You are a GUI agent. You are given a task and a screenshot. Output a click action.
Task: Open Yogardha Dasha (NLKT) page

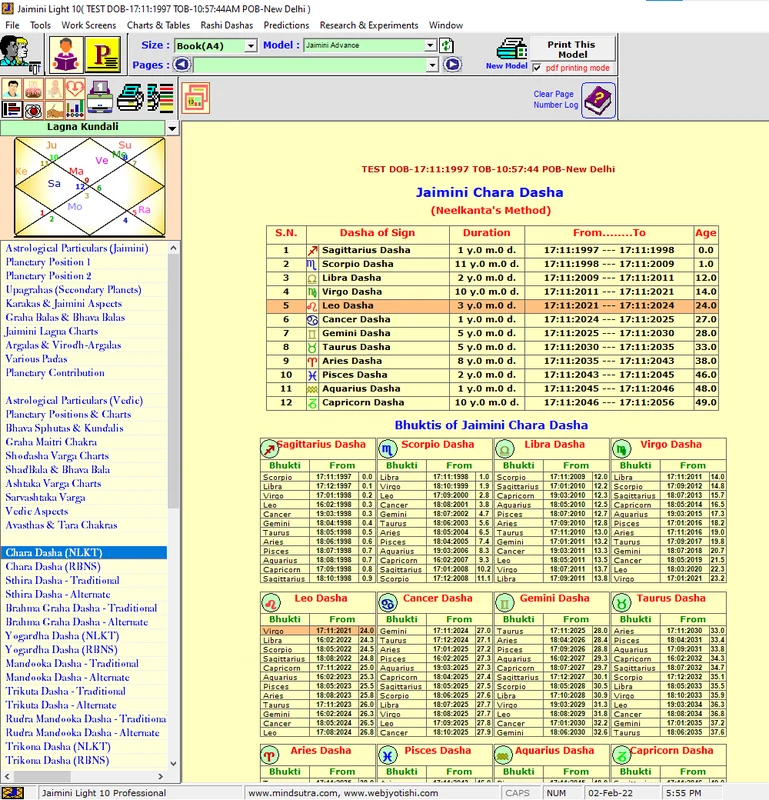[62, 636]
